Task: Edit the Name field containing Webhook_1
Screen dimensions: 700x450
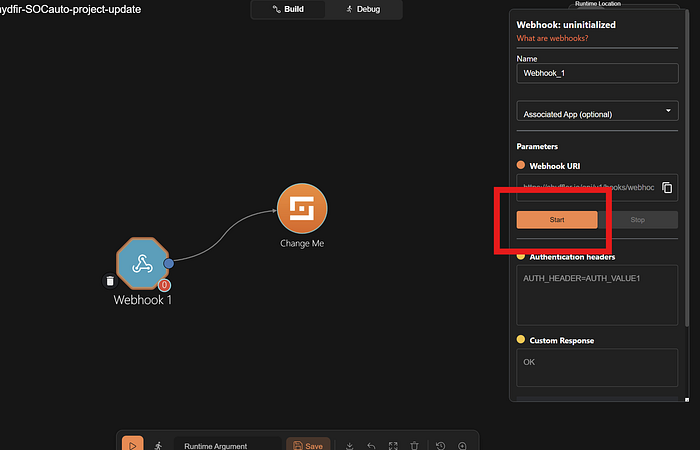Action: pyautogui.click(x=597, y=73)
